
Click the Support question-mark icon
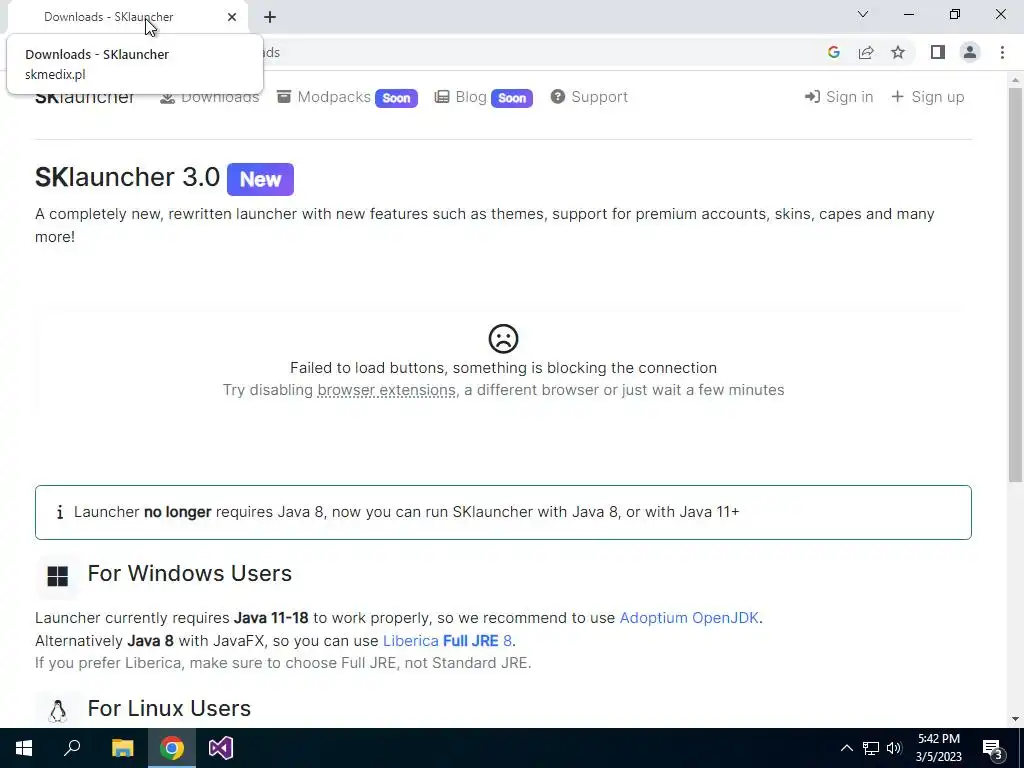557,97
